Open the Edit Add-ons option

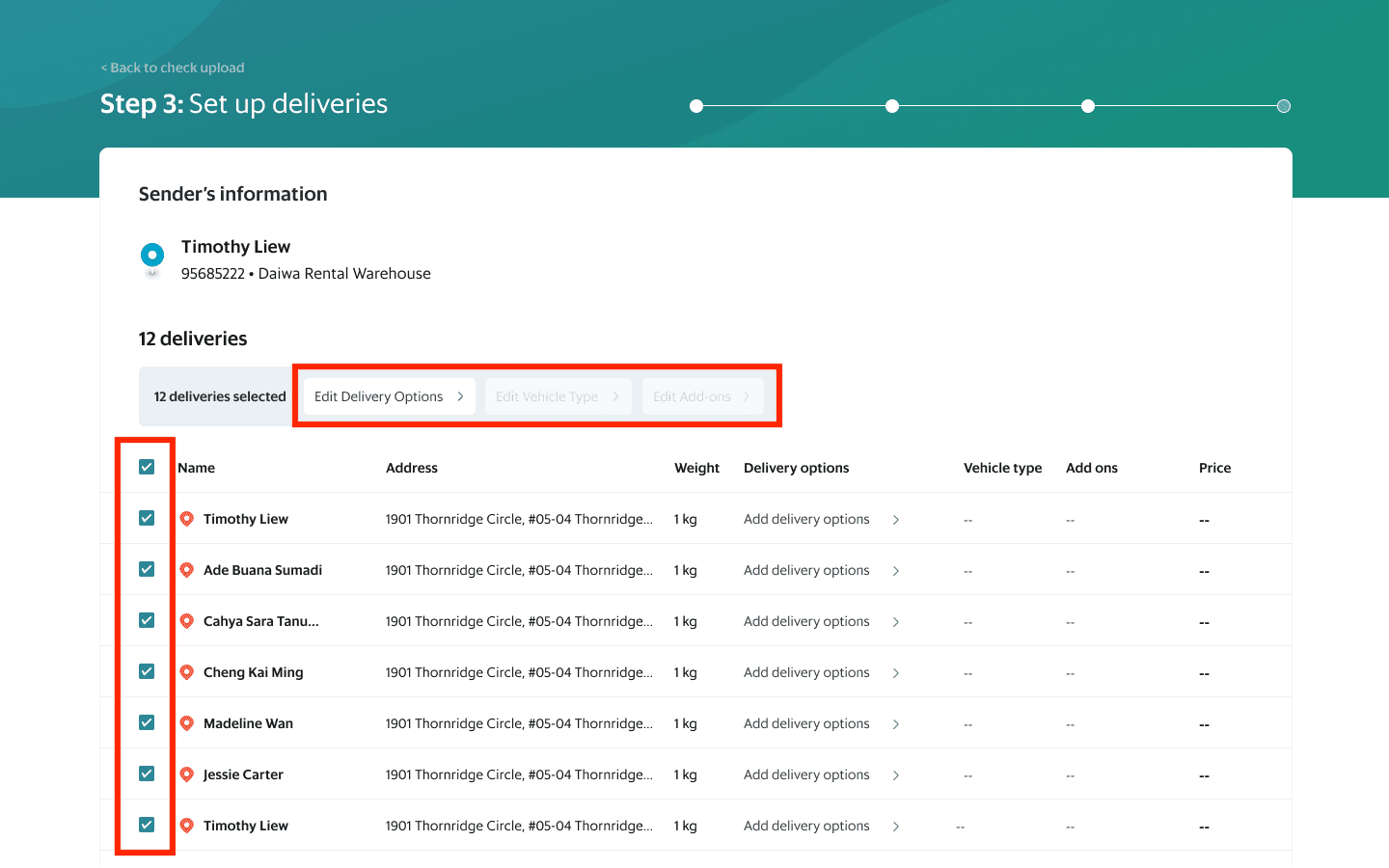(702, 396)
